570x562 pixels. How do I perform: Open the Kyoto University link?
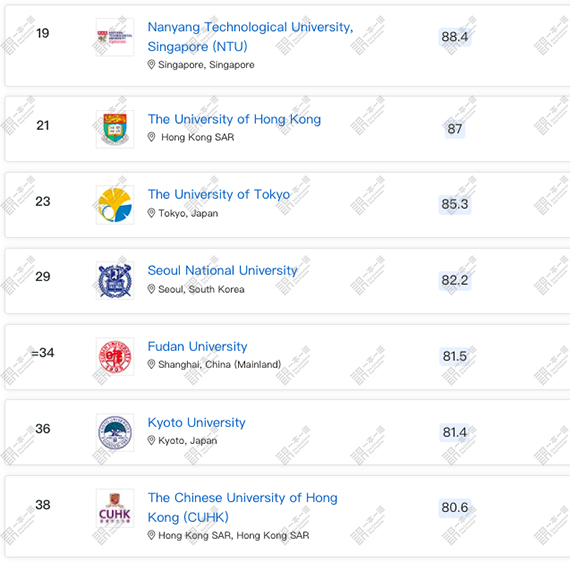coord(196,422)
